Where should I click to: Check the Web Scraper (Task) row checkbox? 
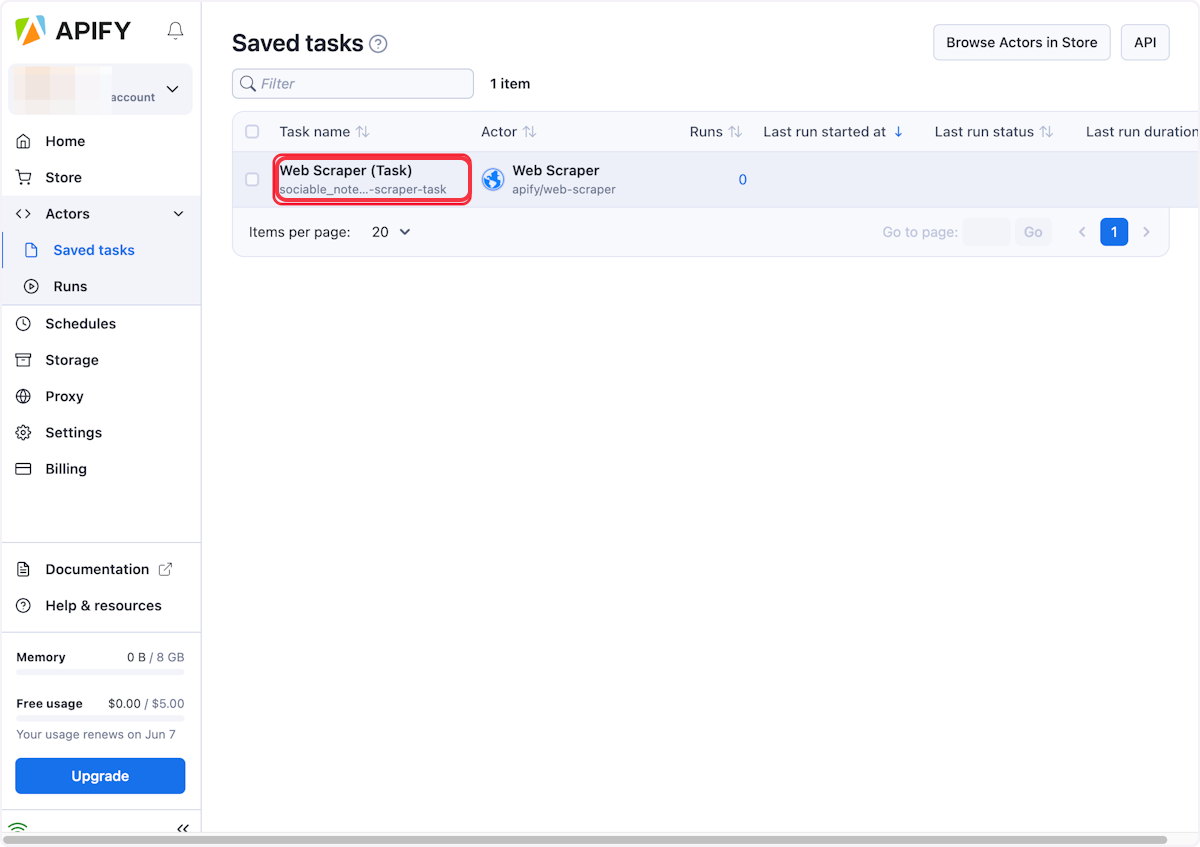coord(252,180)
